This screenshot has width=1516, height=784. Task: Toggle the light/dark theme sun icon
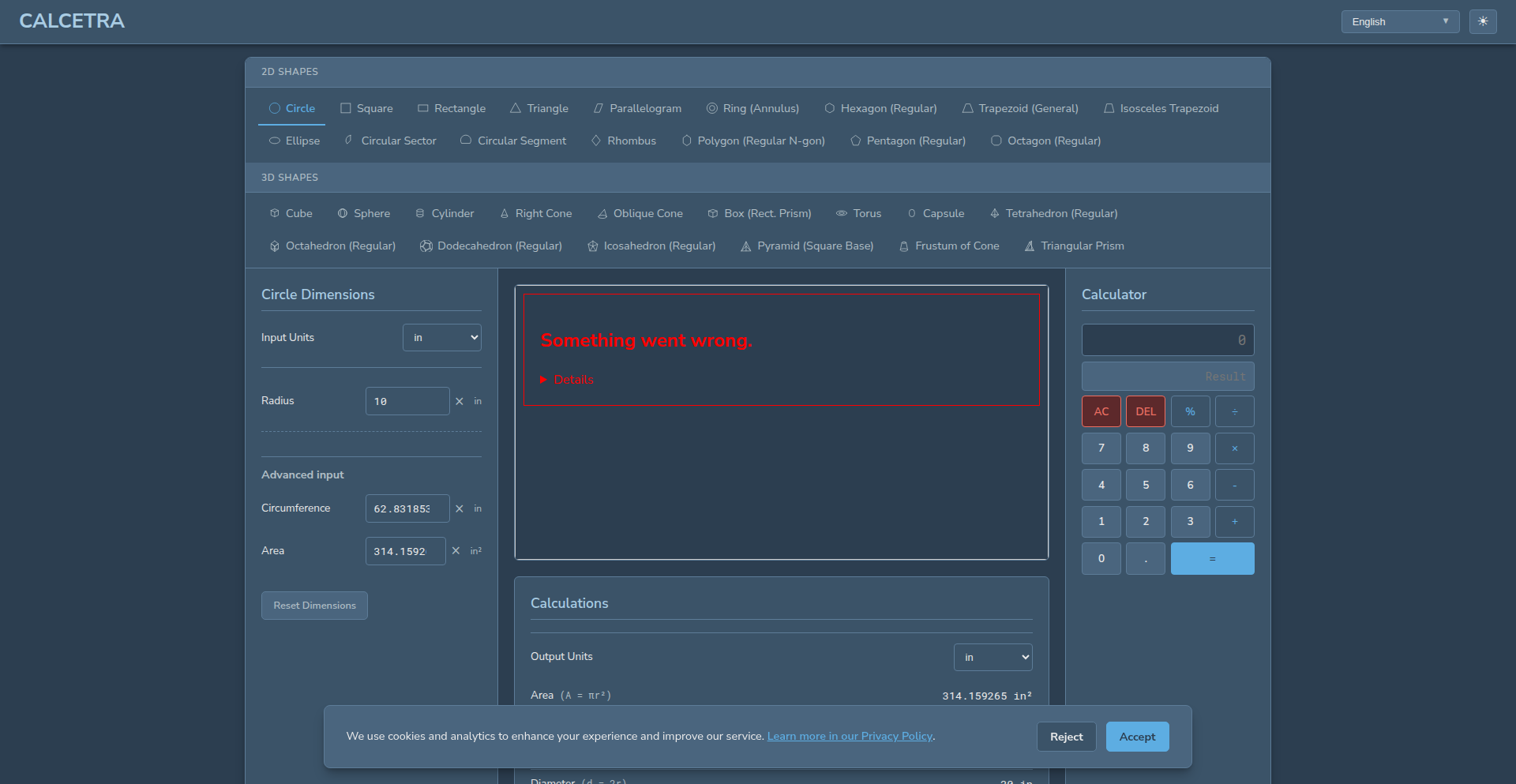click(1482, 21)
